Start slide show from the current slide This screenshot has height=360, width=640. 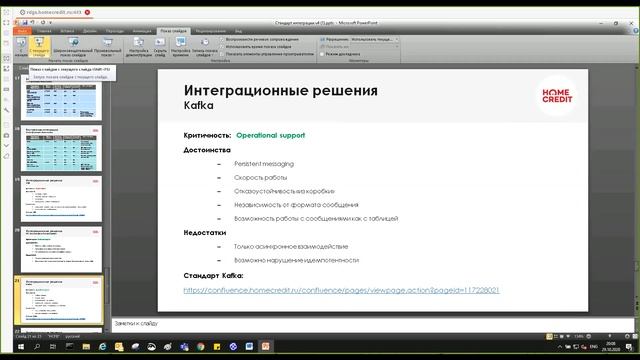click(39, 47)
